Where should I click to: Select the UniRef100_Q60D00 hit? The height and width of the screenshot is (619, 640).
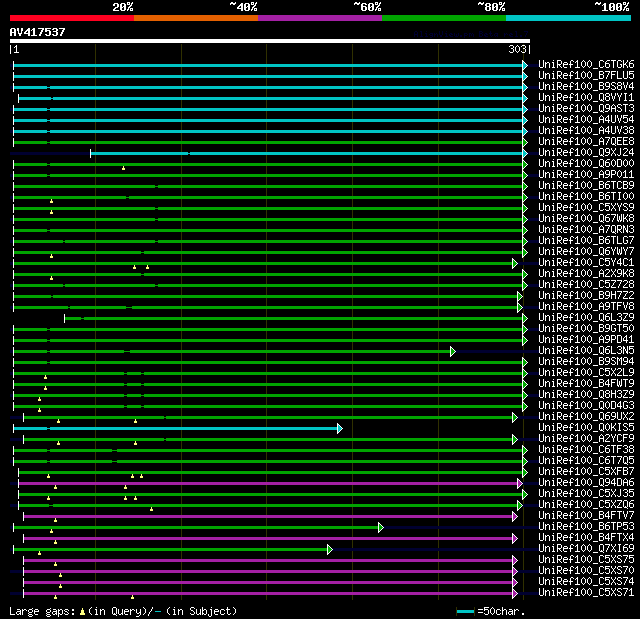coord(586,164)
